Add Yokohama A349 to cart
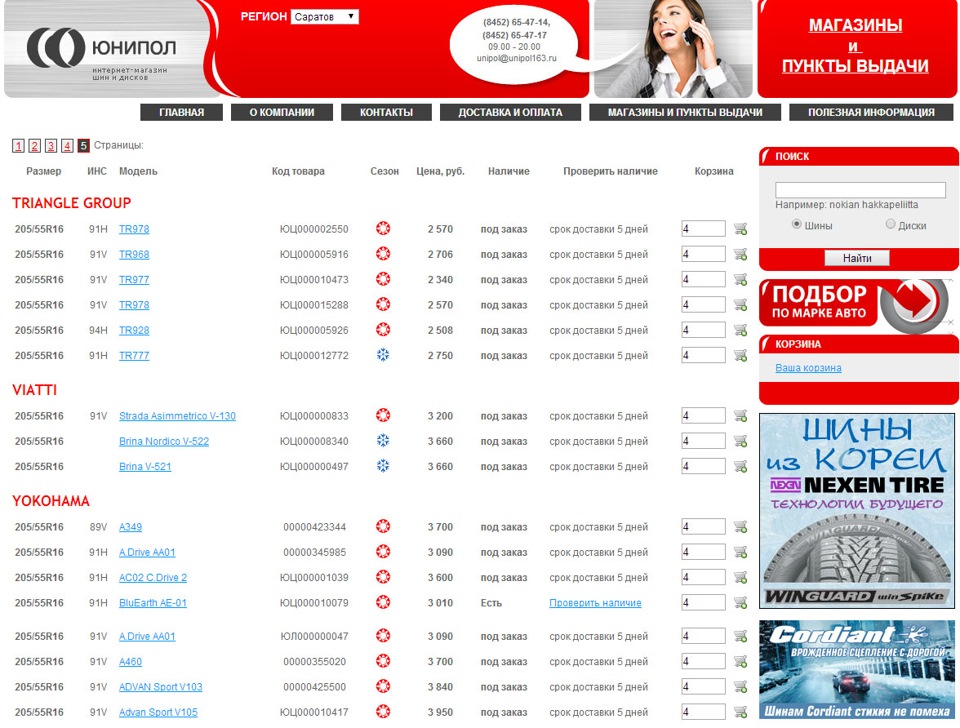This screenshot has height=728, width=960. click(x=740, y=527)
